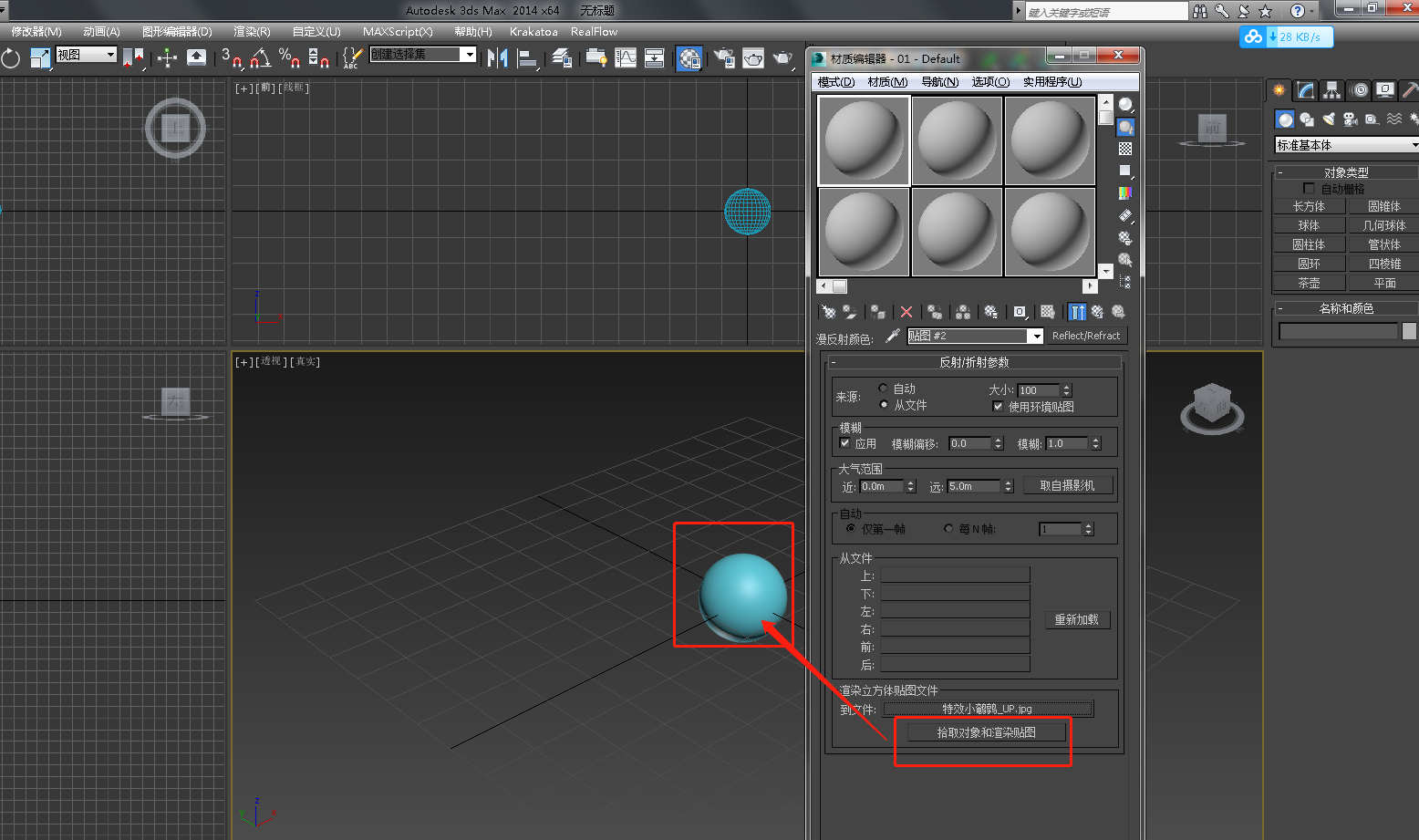Toggle material sample Backlight icon
1419x840 pixels.
pos(1125,127)
